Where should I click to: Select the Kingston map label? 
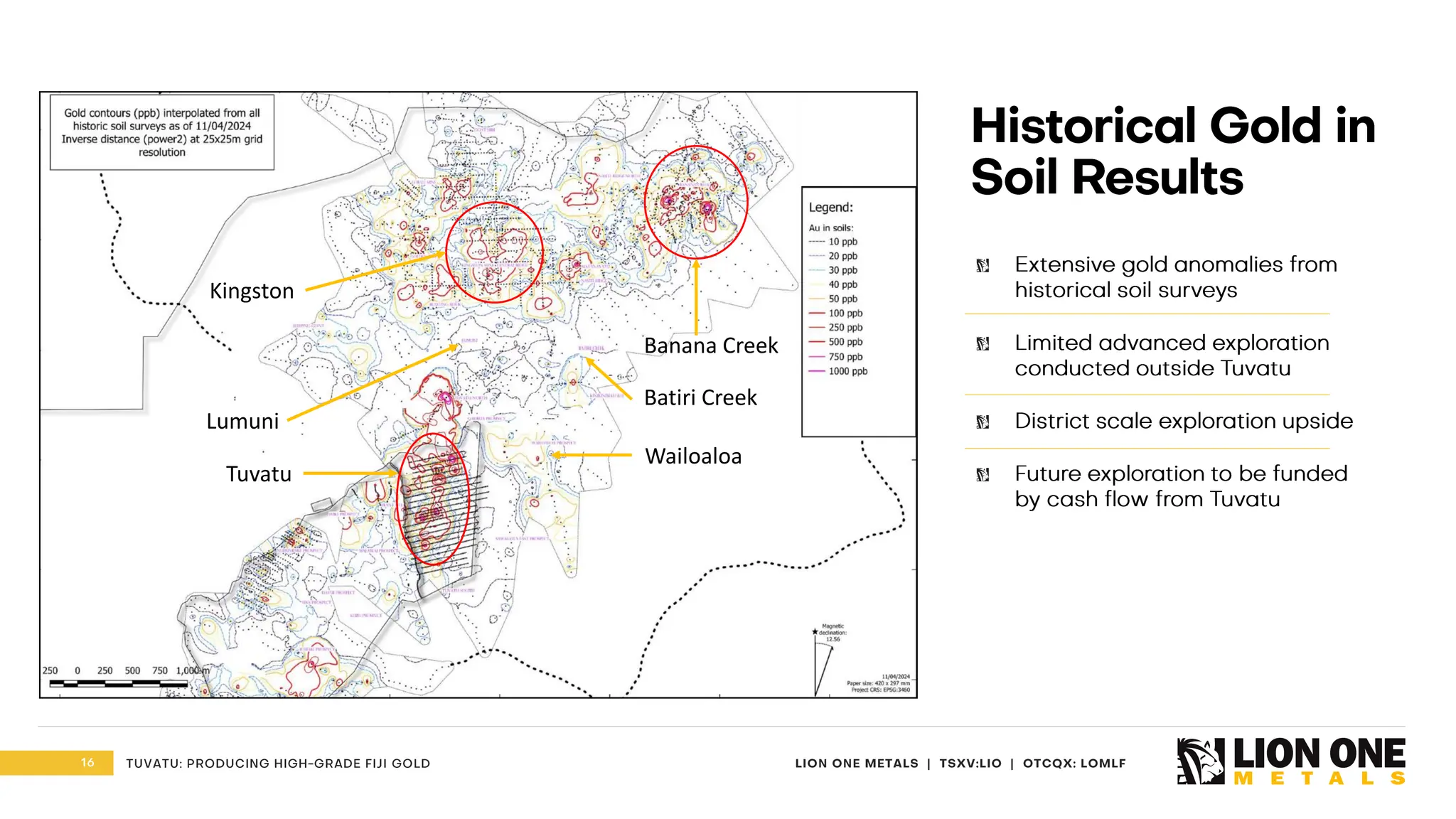[252, 291]
